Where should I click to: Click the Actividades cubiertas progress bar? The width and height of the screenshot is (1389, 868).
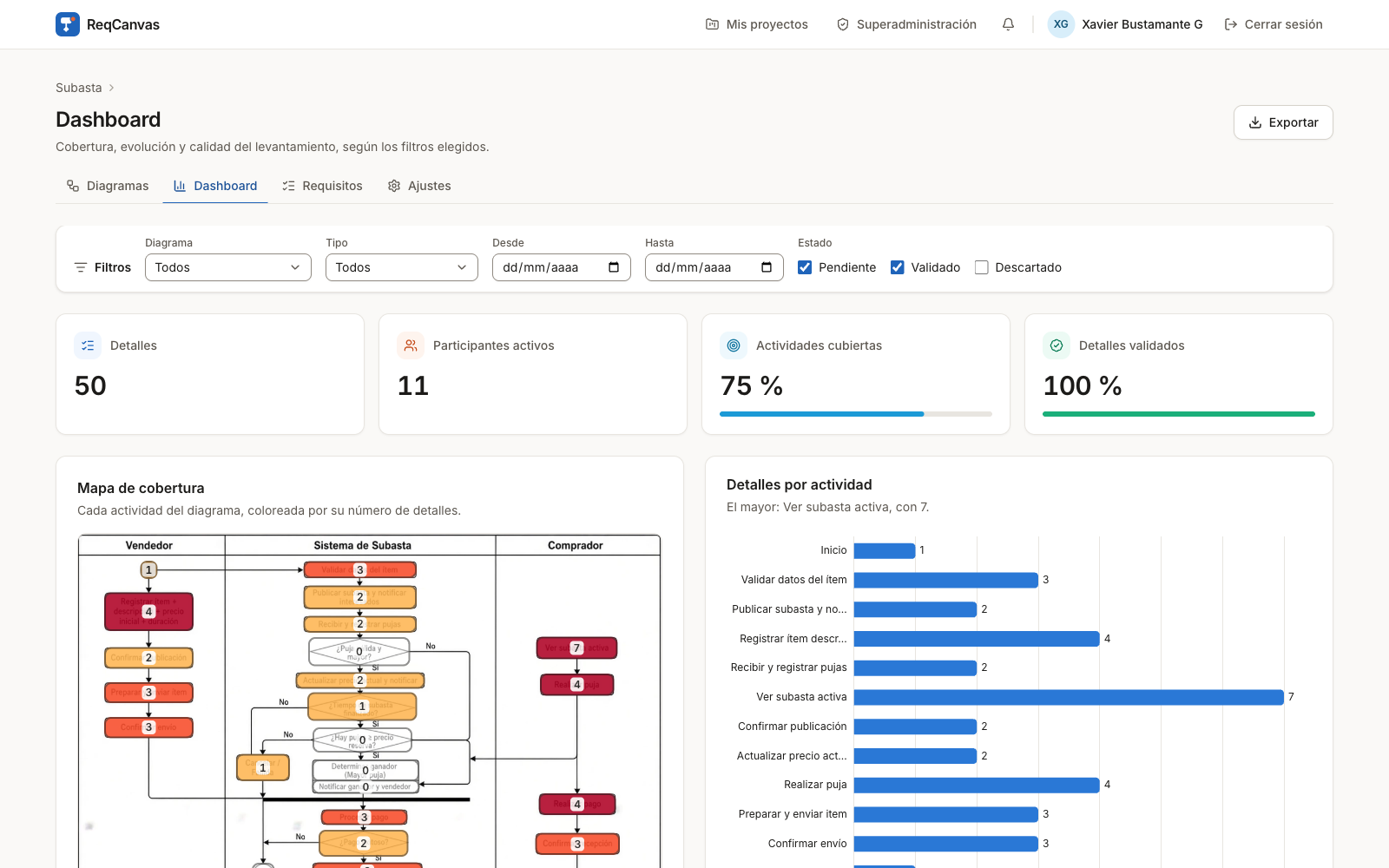coord(856,414)
